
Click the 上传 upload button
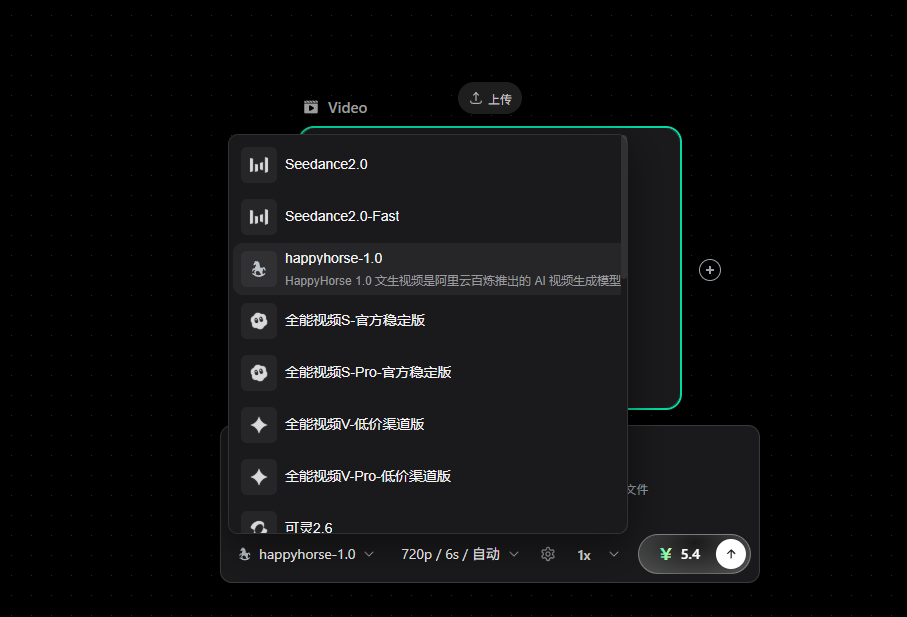coord(489,97)
